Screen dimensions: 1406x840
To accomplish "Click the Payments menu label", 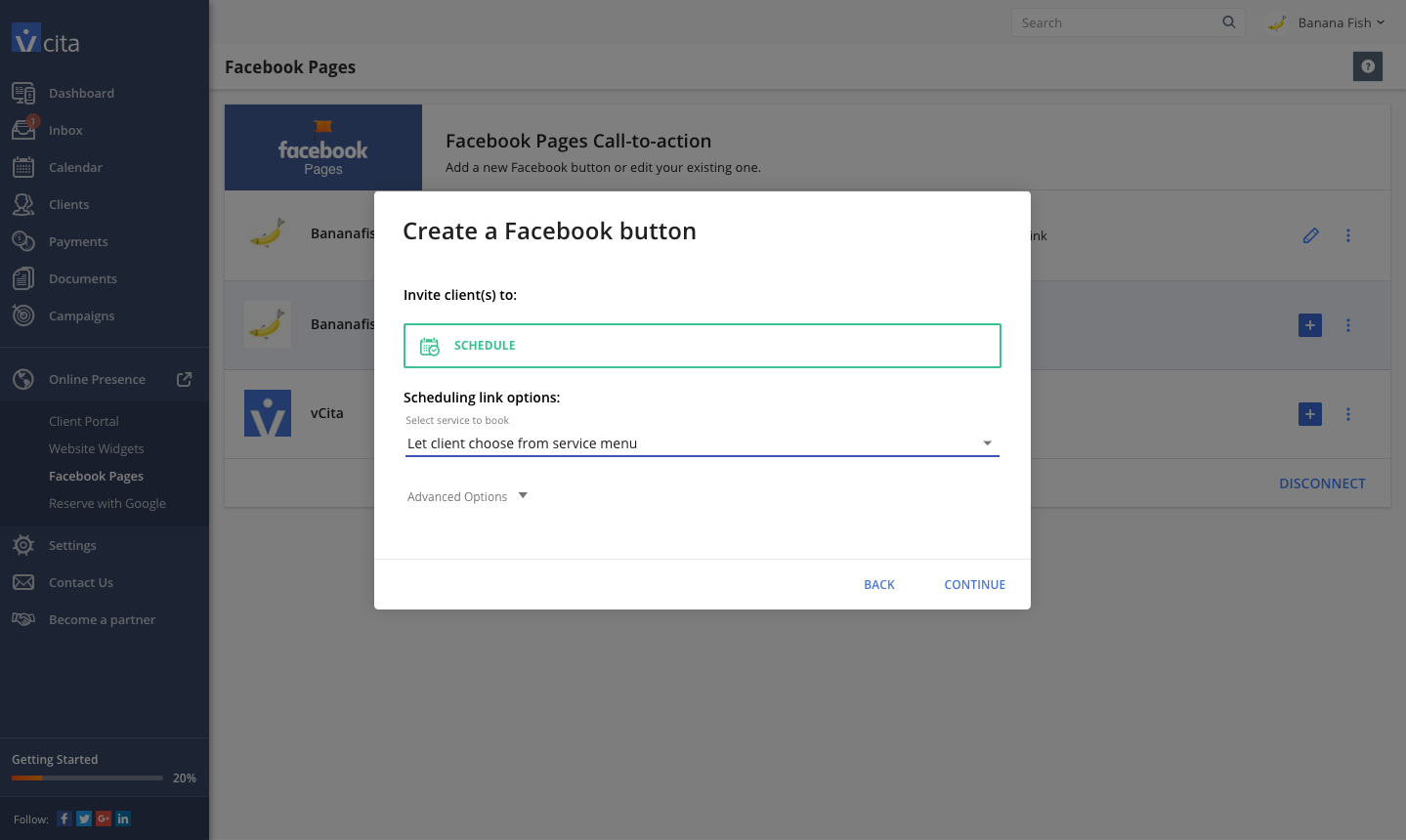I will pos(78,241).
